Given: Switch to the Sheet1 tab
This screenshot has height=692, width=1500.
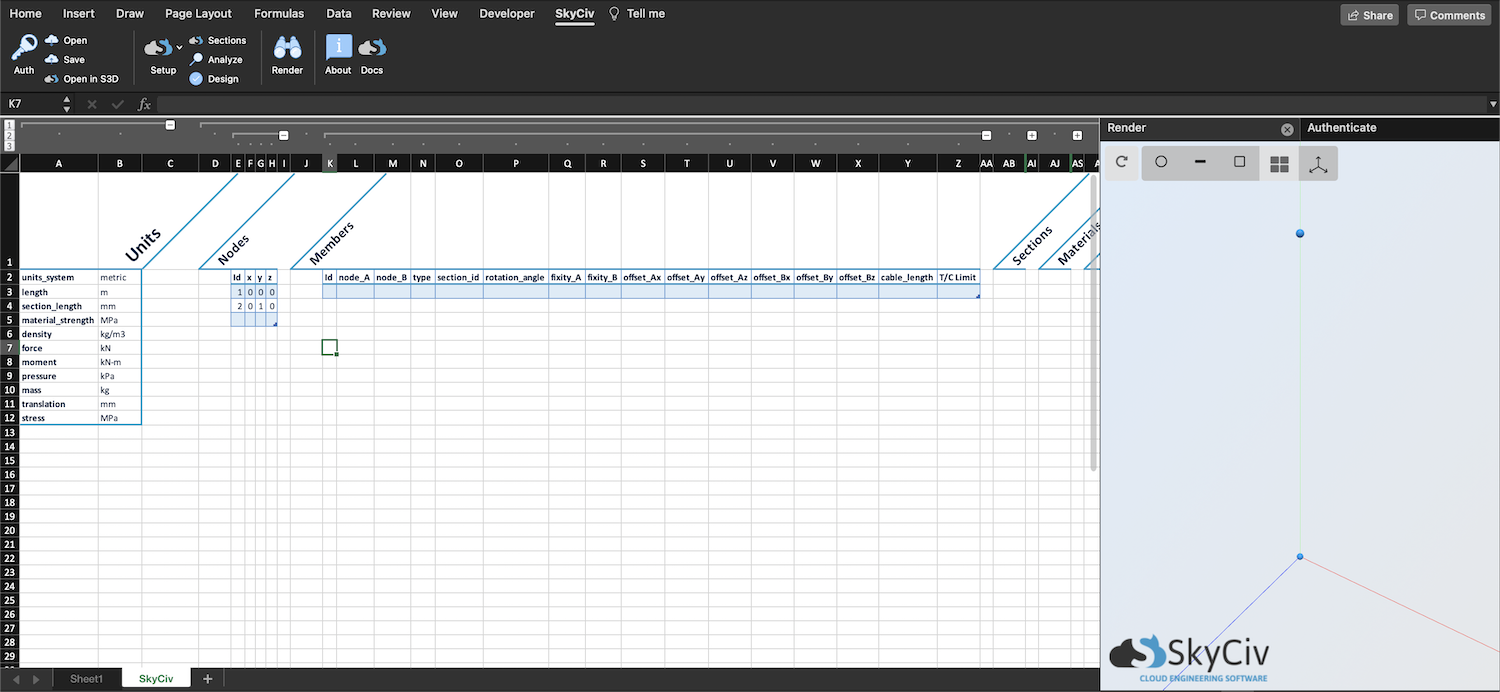Looking at the screenshot, I should click(86, 678).
